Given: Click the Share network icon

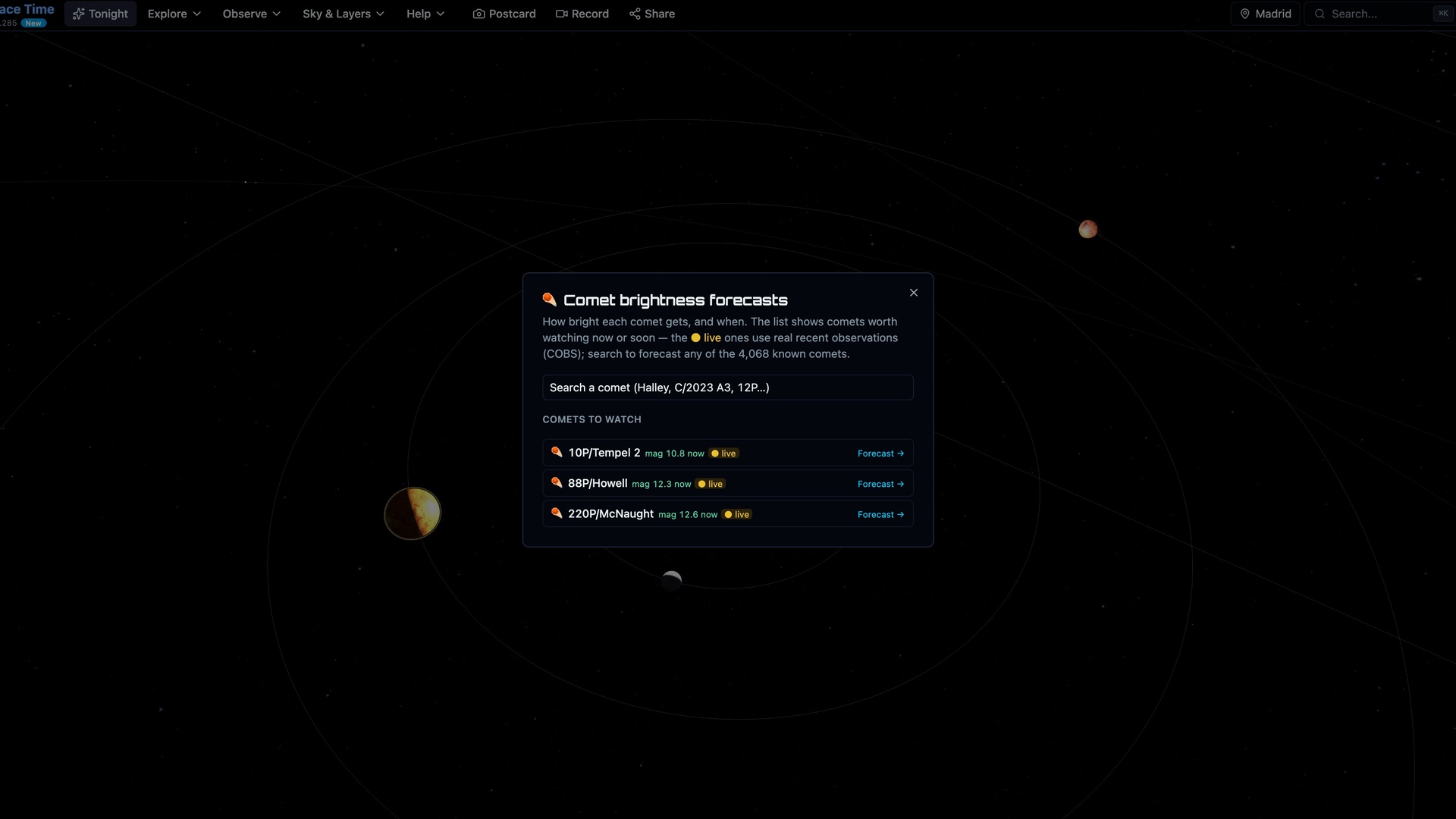Looking at the screenshot, I should (x=635, y=14).
